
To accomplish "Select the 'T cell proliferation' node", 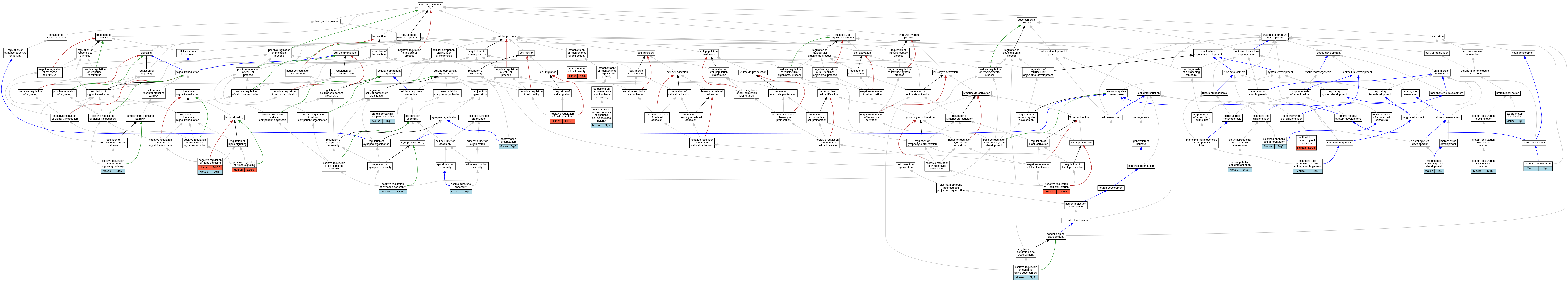I will tap(1082, 143).
